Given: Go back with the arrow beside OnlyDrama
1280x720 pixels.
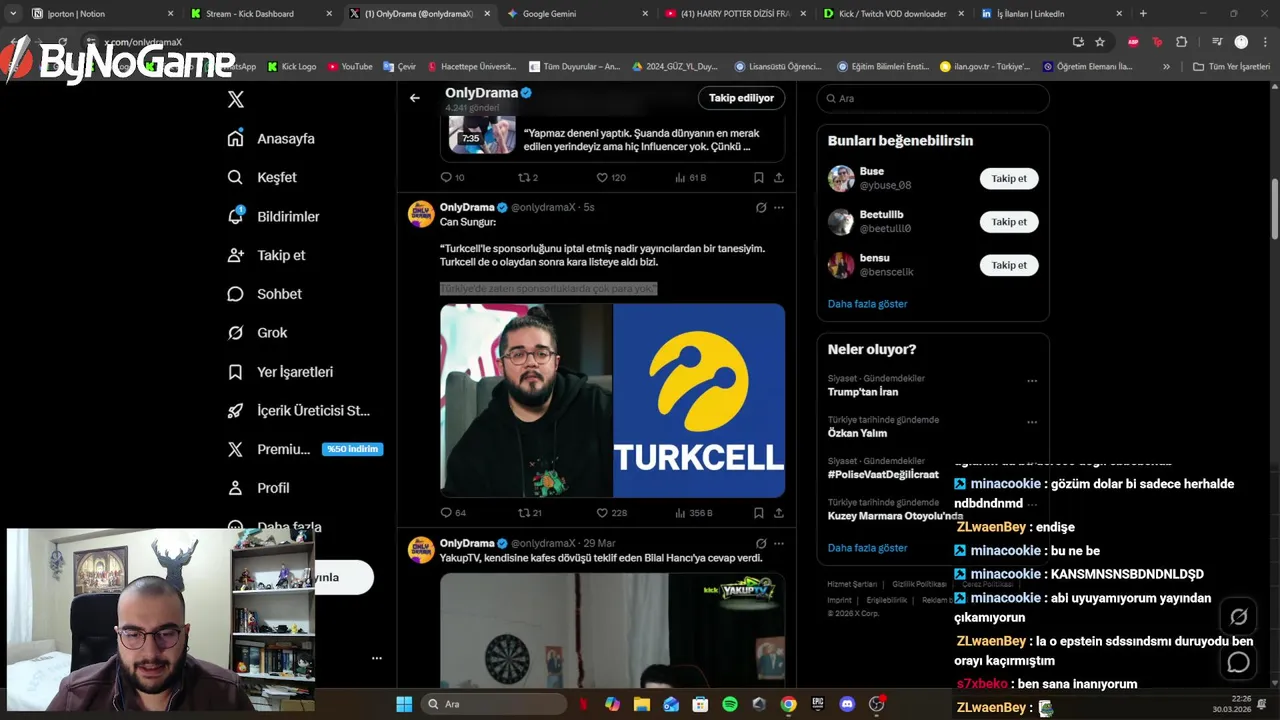Looking at the screenshot, I should coord(415,98).
